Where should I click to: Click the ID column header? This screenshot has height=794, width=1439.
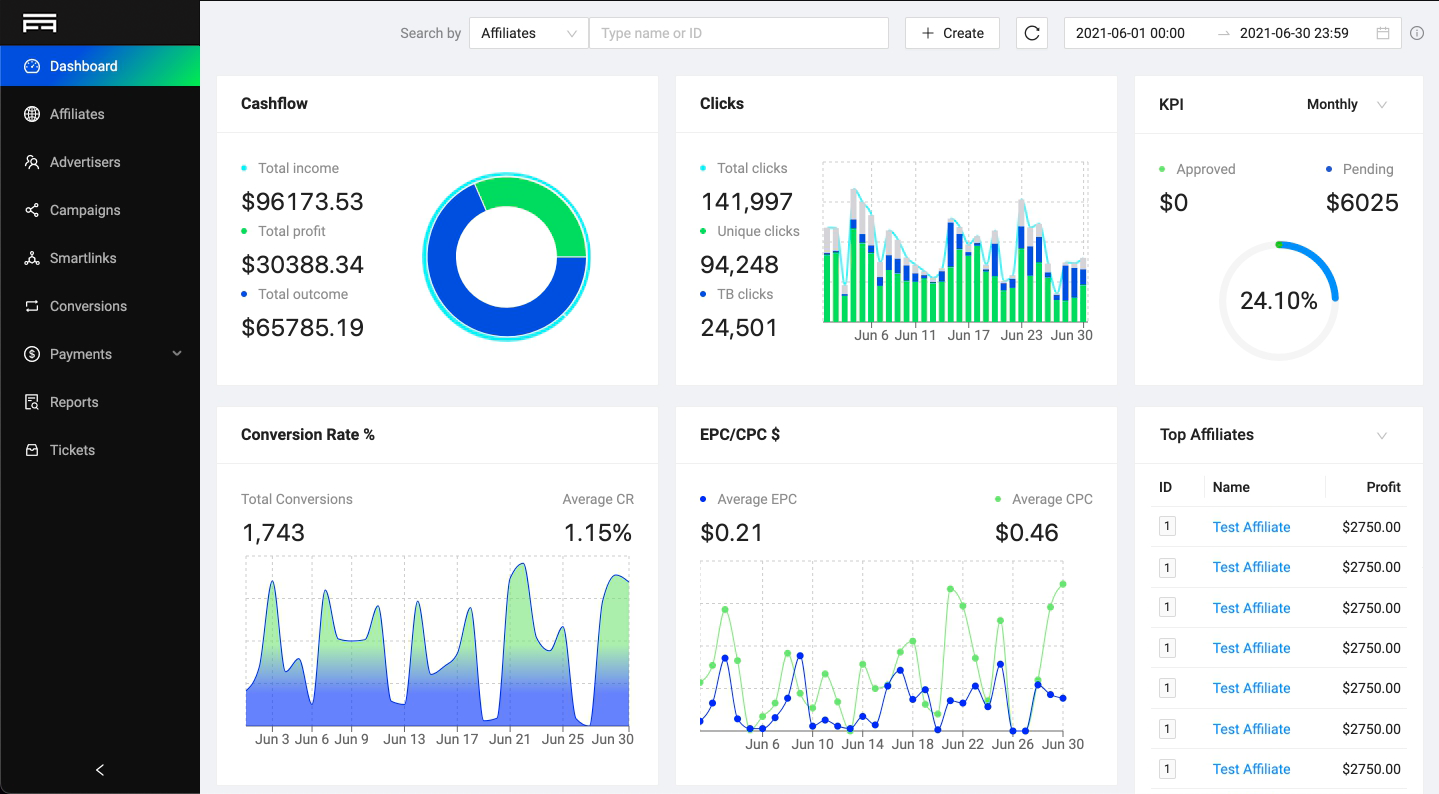pos(1165,487)
